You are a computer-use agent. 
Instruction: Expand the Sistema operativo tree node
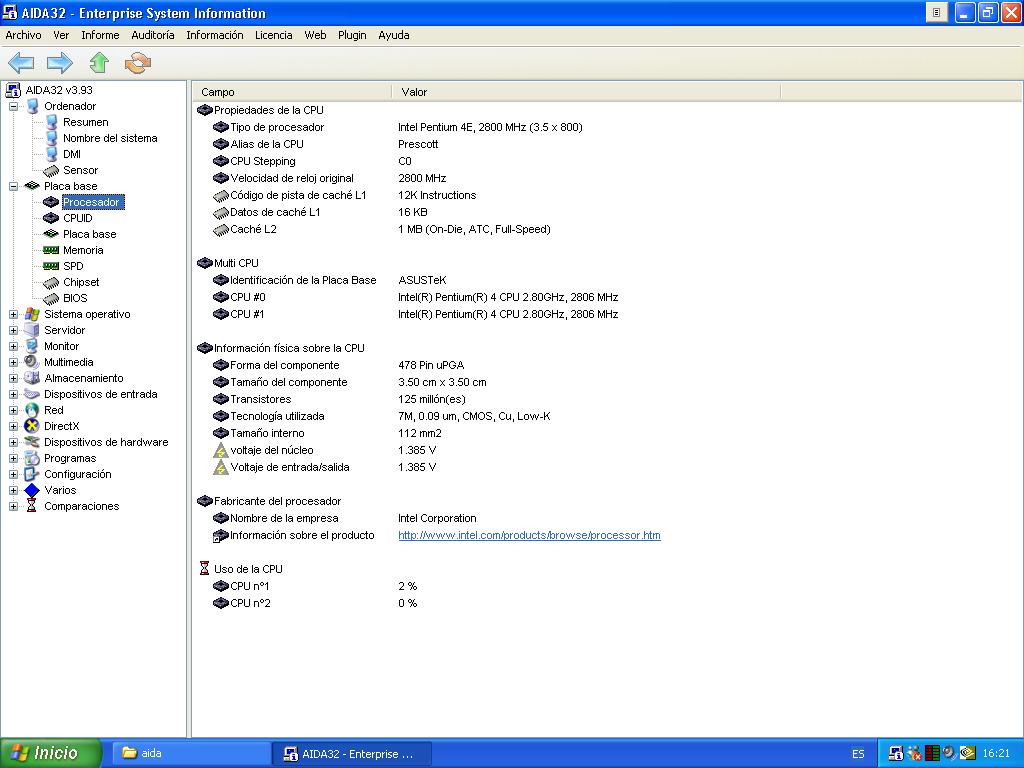coord(14,314)
